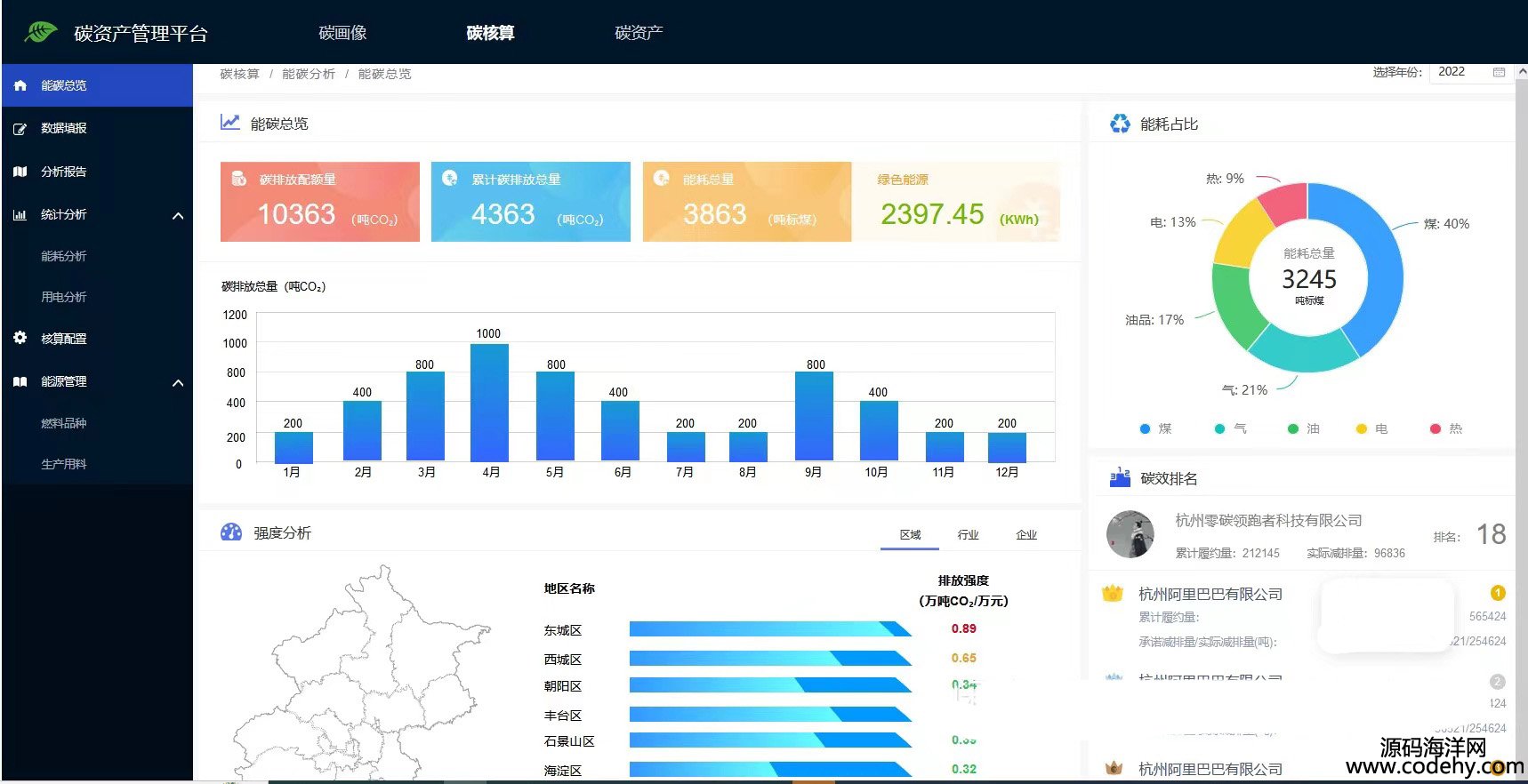Open the 碳画像 top menu
Image resolution: width=1528 pixels, height=784 pixels.
[342, 33]
